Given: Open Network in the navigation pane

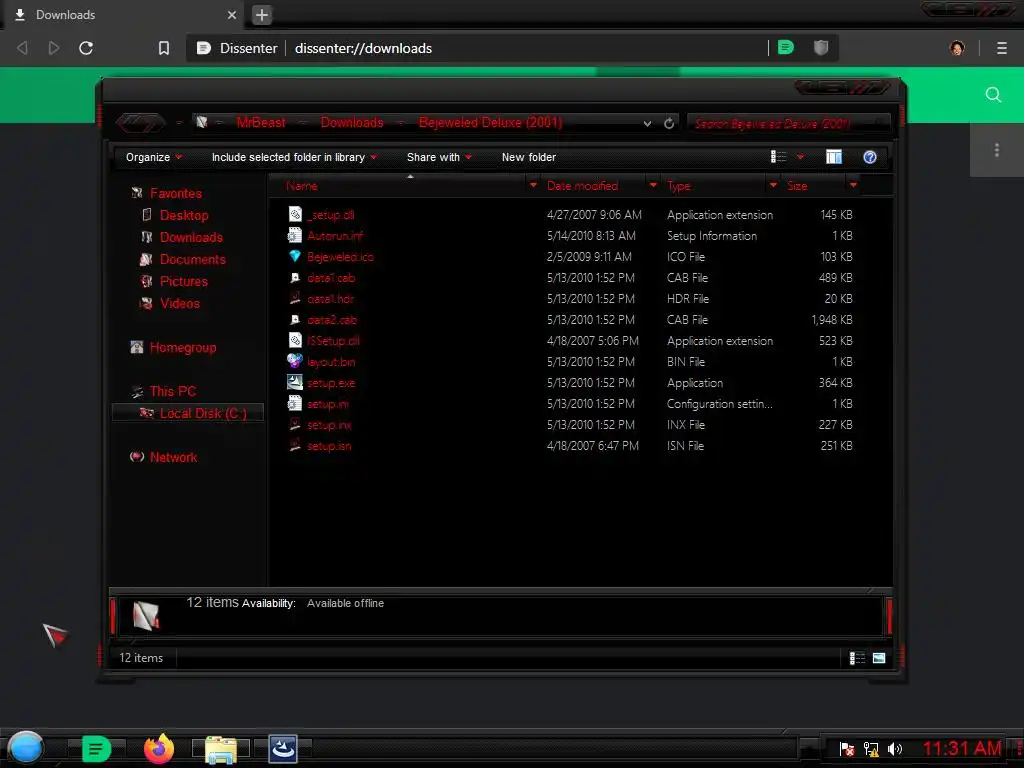Looking at the screenshot, I should point(173,457).
